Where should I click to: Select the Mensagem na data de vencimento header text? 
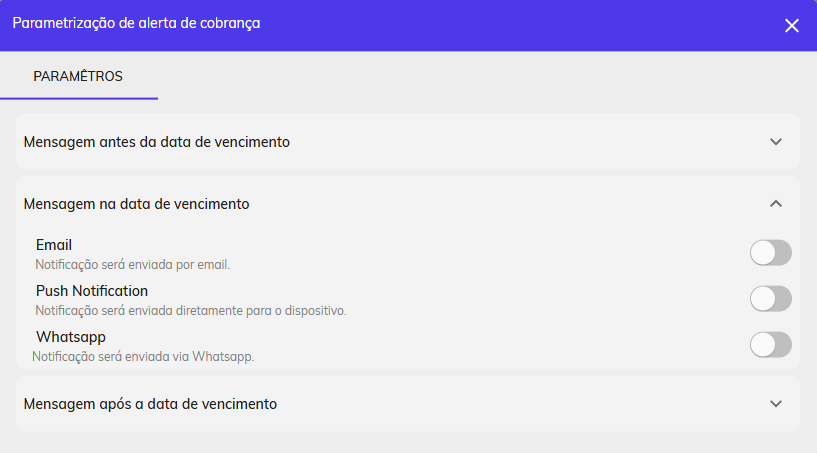tap(137, 204)
